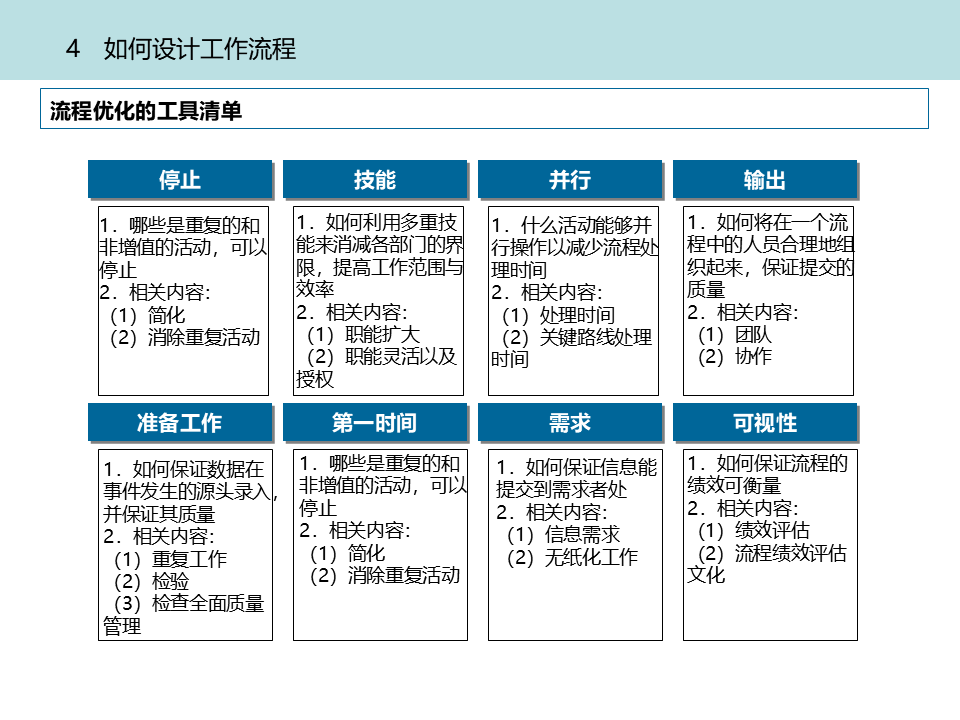Select the heading 流程优化的工具清单

(x=146, y=111)
